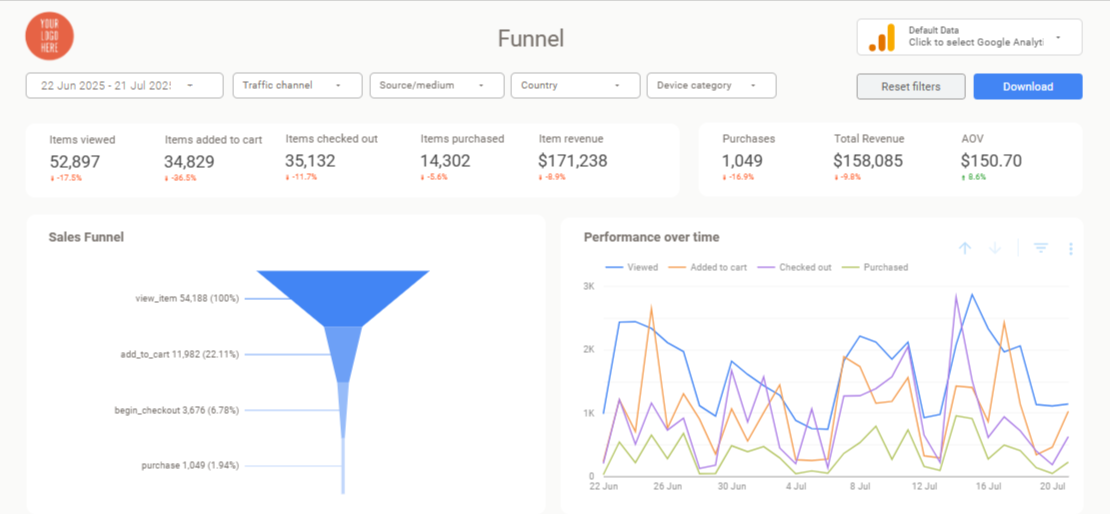Click the orange Your Logo Here icon
Image resolution: width=1110 pixels, height=514 pixels.
(50, 36)
